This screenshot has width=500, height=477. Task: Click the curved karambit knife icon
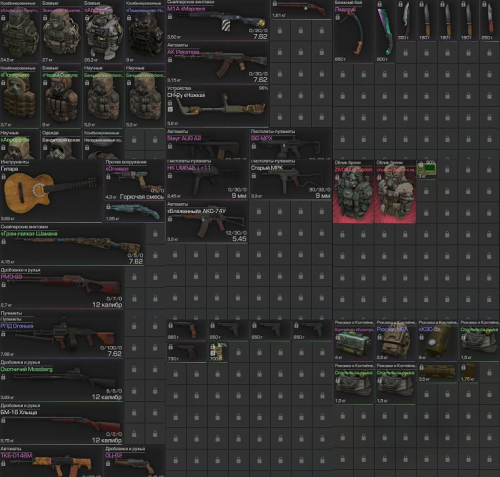pyautogui.click(x=405, y=21)
